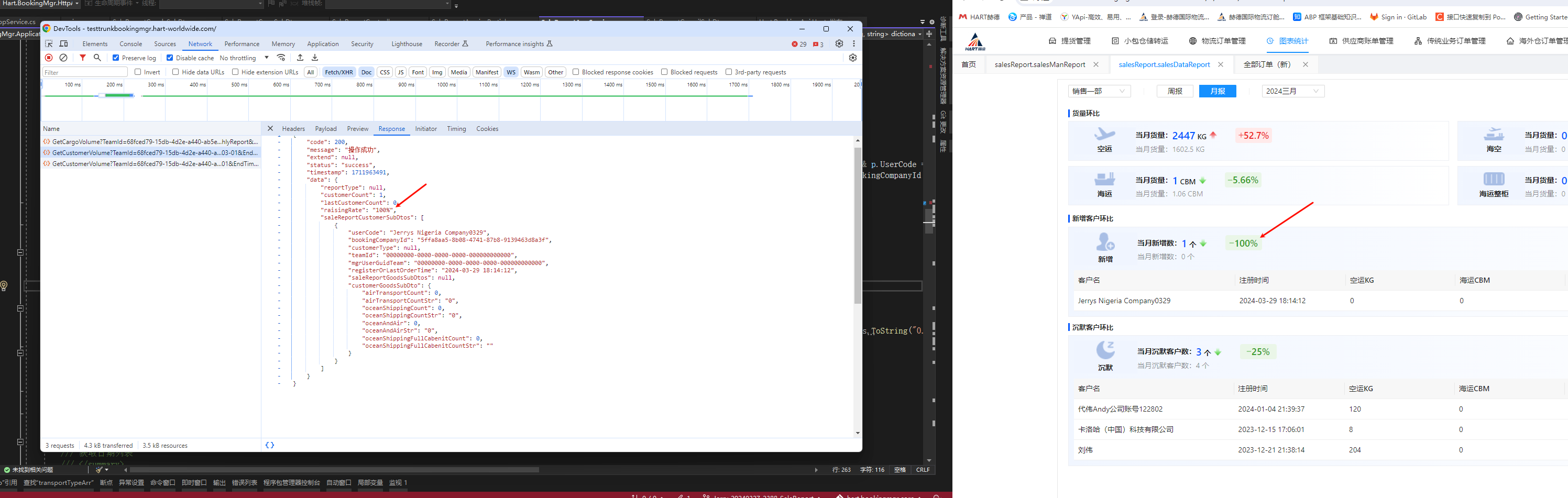Screen dimensions: 1568x498
Task: Toggle device toolbar icon
Action: tap(63, 44)
